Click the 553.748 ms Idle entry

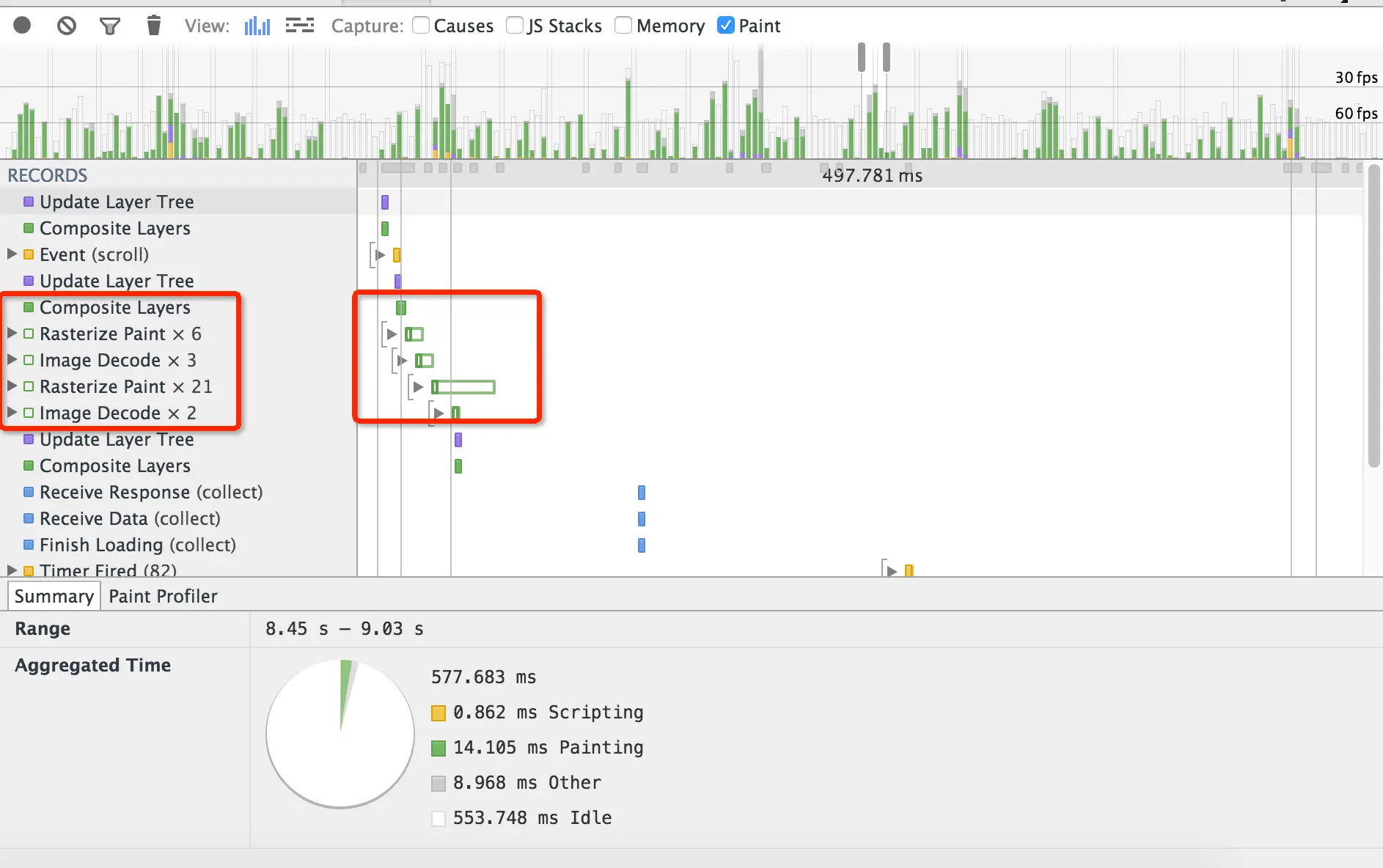521,818
